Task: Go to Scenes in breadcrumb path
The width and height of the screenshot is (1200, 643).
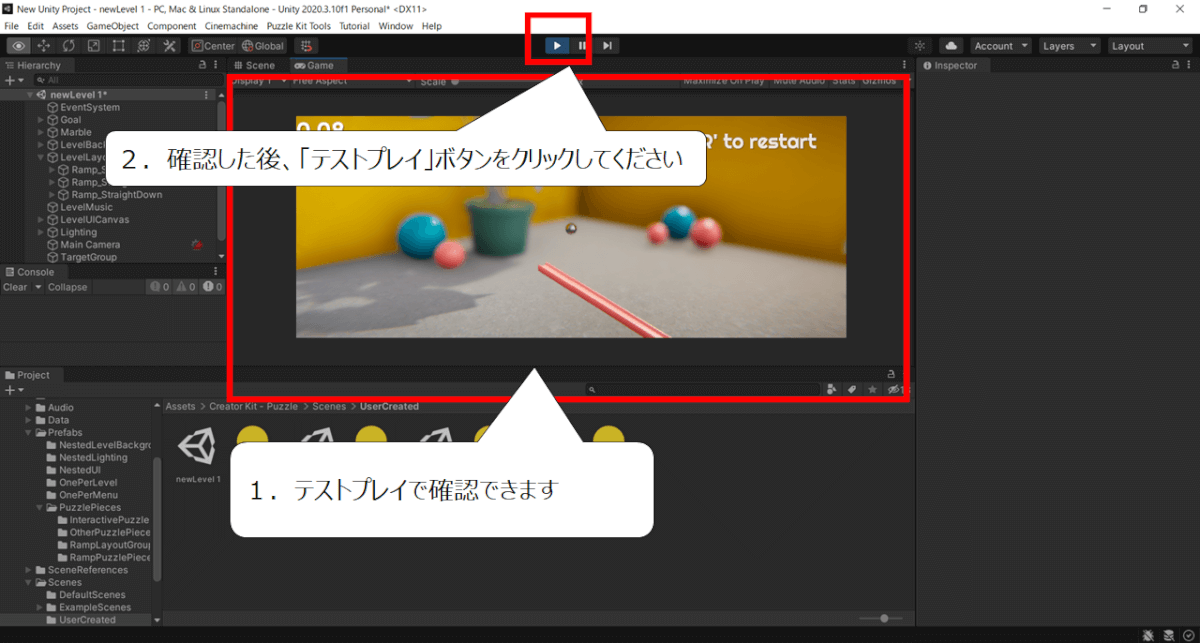Action: [329, 407]
